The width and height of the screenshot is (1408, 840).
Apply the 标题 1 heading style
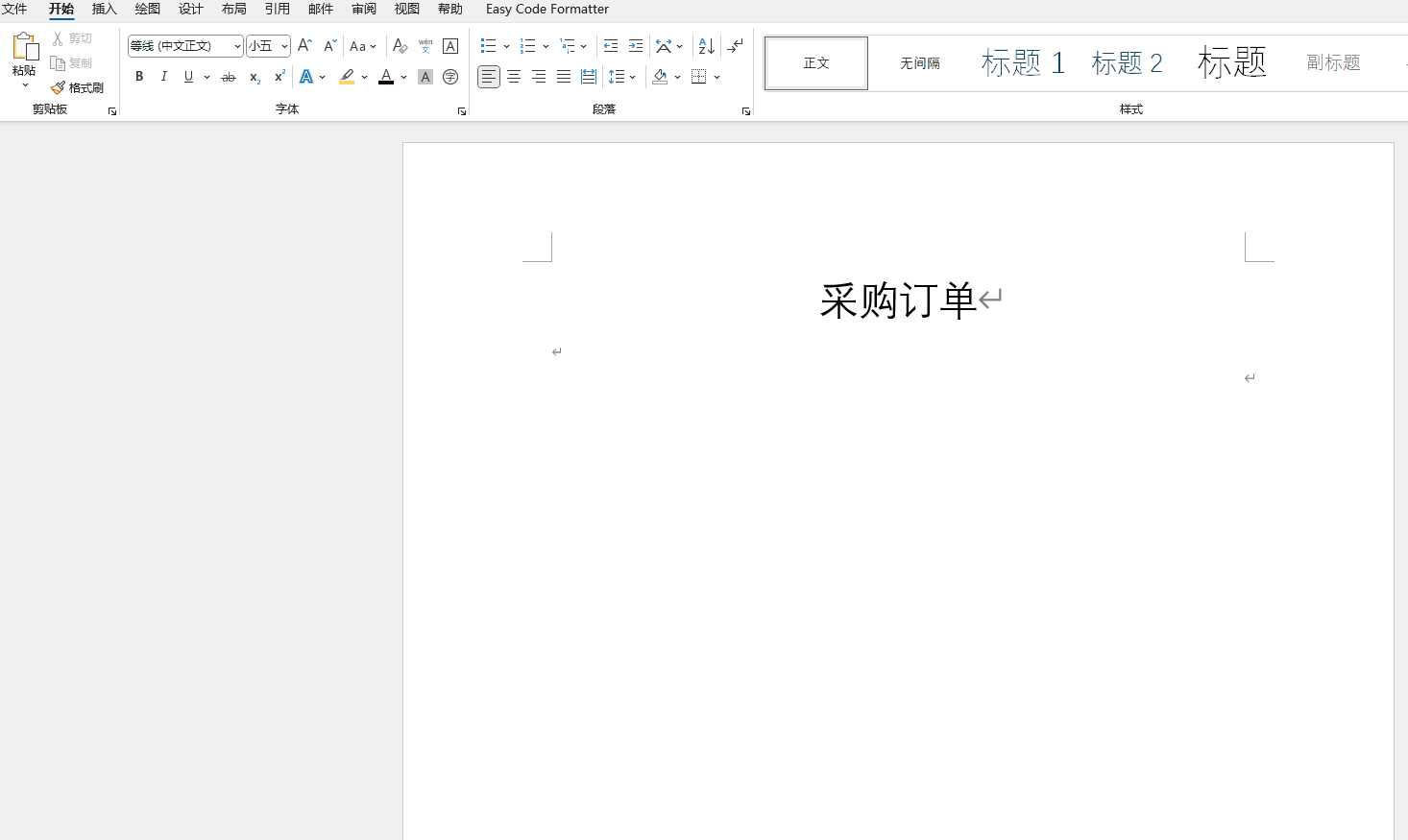1023,63
